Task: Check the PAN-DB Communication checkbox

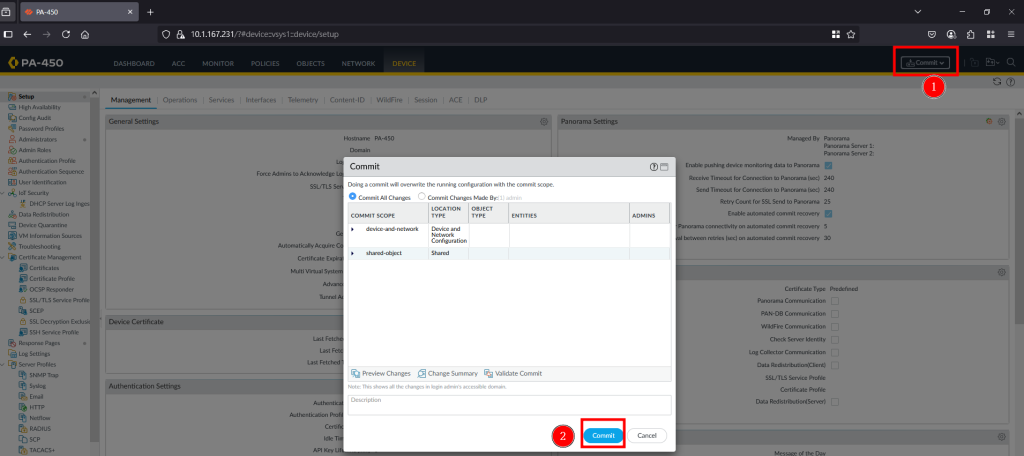Action: click(835, 314)
